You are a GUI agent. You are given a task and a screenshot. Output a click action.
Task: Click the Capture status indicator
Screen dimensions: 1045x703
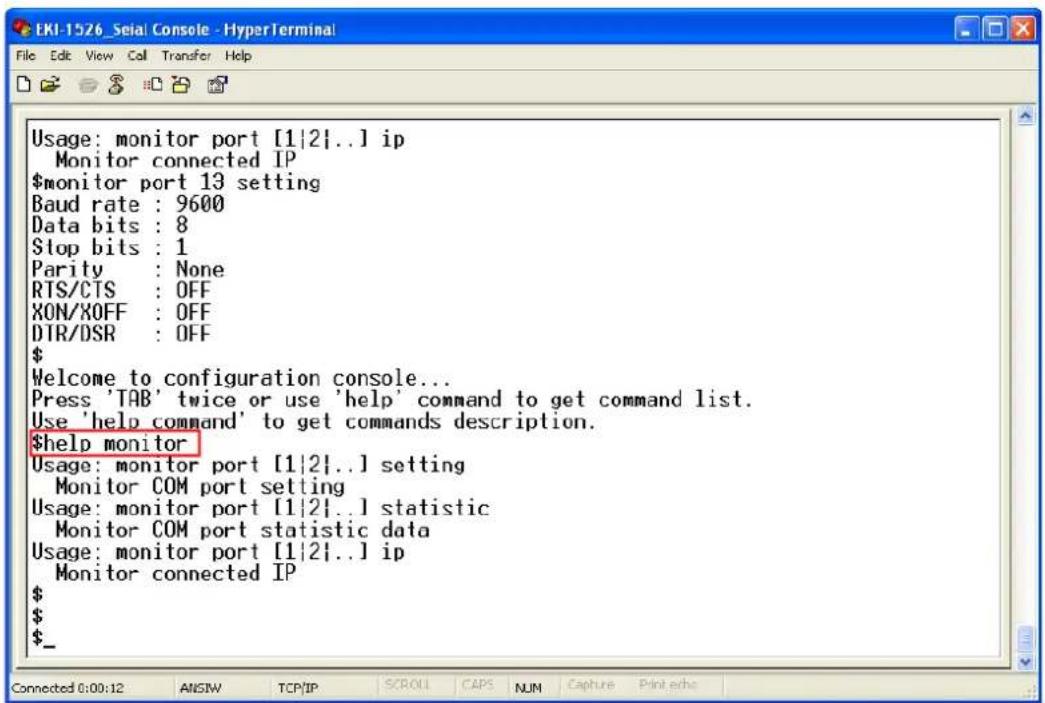pyautogui.click(x=590, y=685)
